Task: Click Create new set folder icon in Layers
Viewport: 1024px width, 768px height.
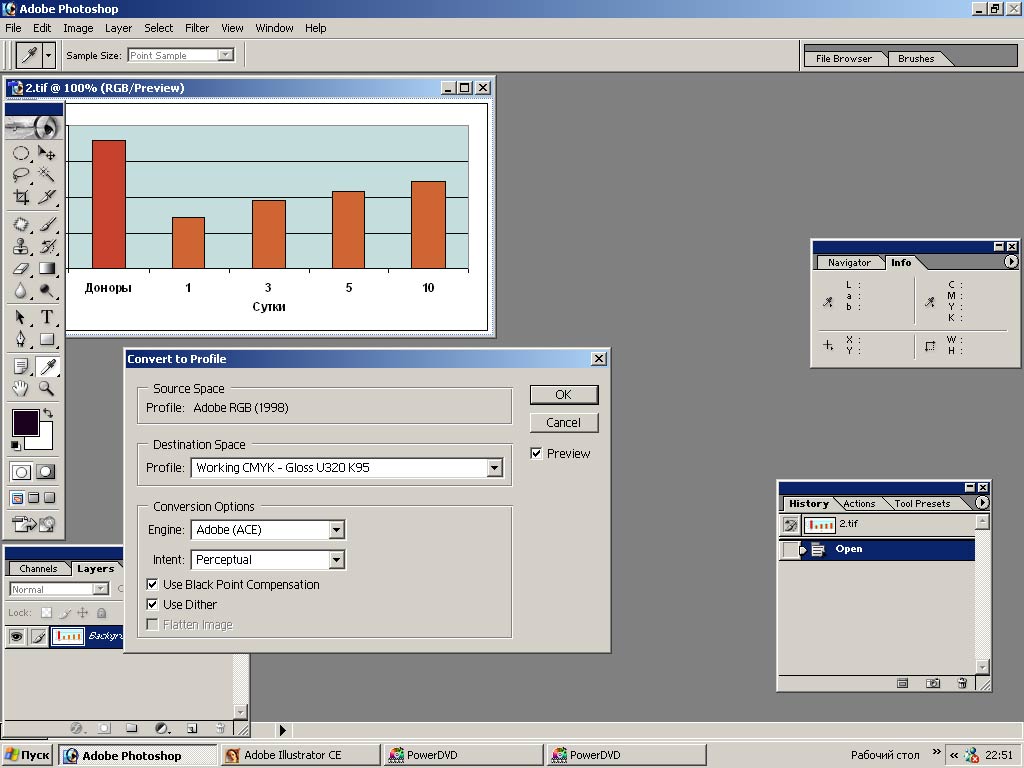Action: tap(131, 728)
